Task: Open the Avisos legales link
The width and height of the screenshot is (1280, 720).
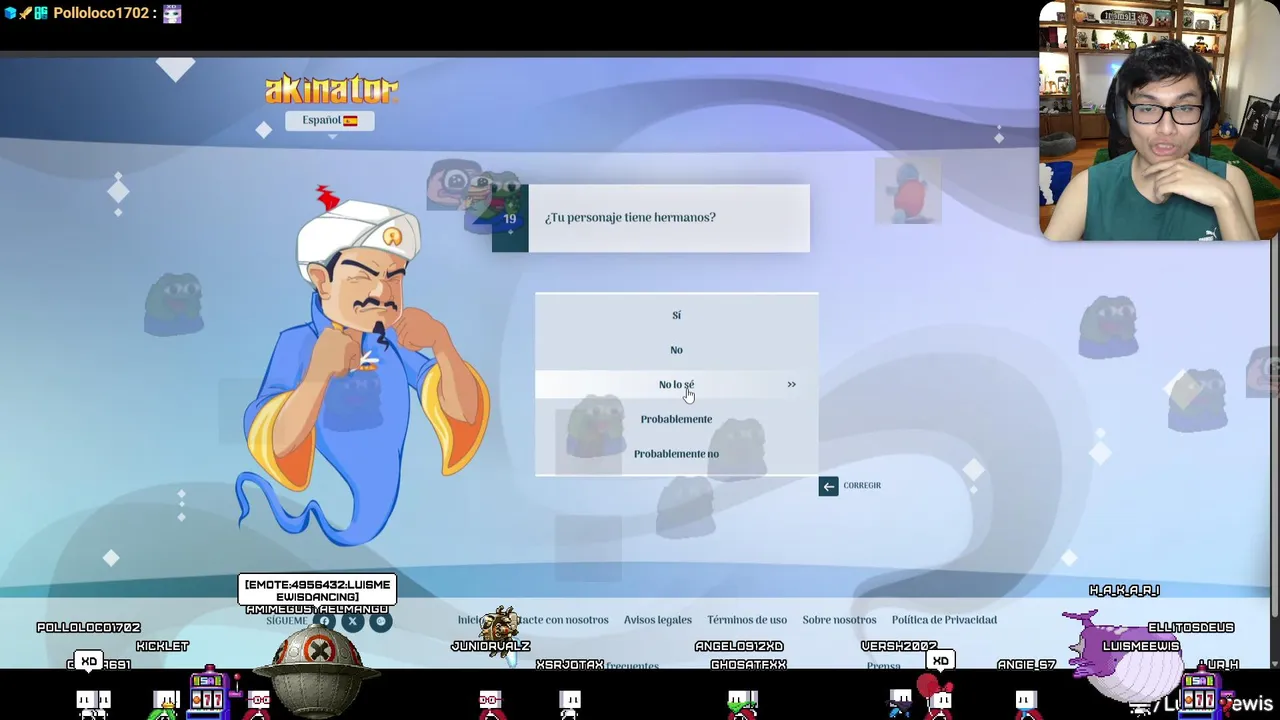Action: [658, 620]
